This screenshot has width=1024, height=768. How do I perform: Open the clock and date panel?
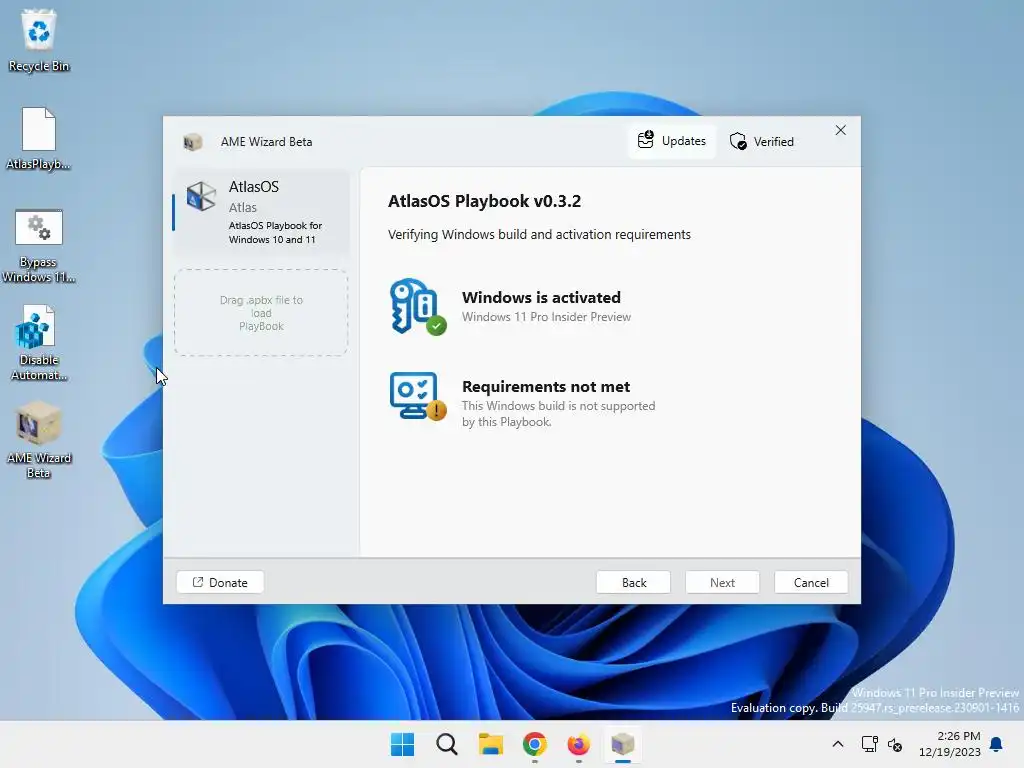tap(950, 744)
